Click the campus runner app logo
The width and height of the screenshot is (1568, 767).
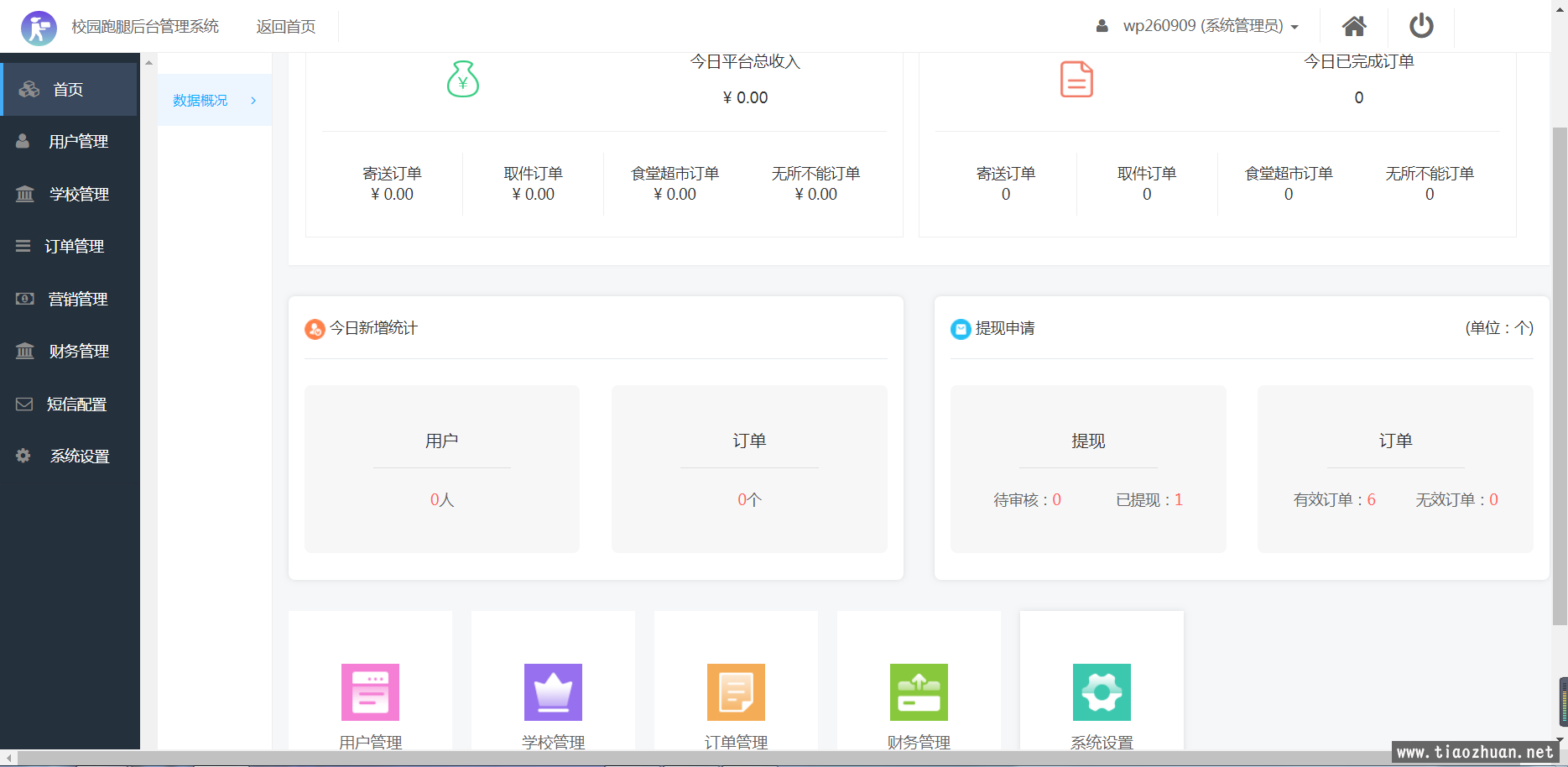[39, 28]
